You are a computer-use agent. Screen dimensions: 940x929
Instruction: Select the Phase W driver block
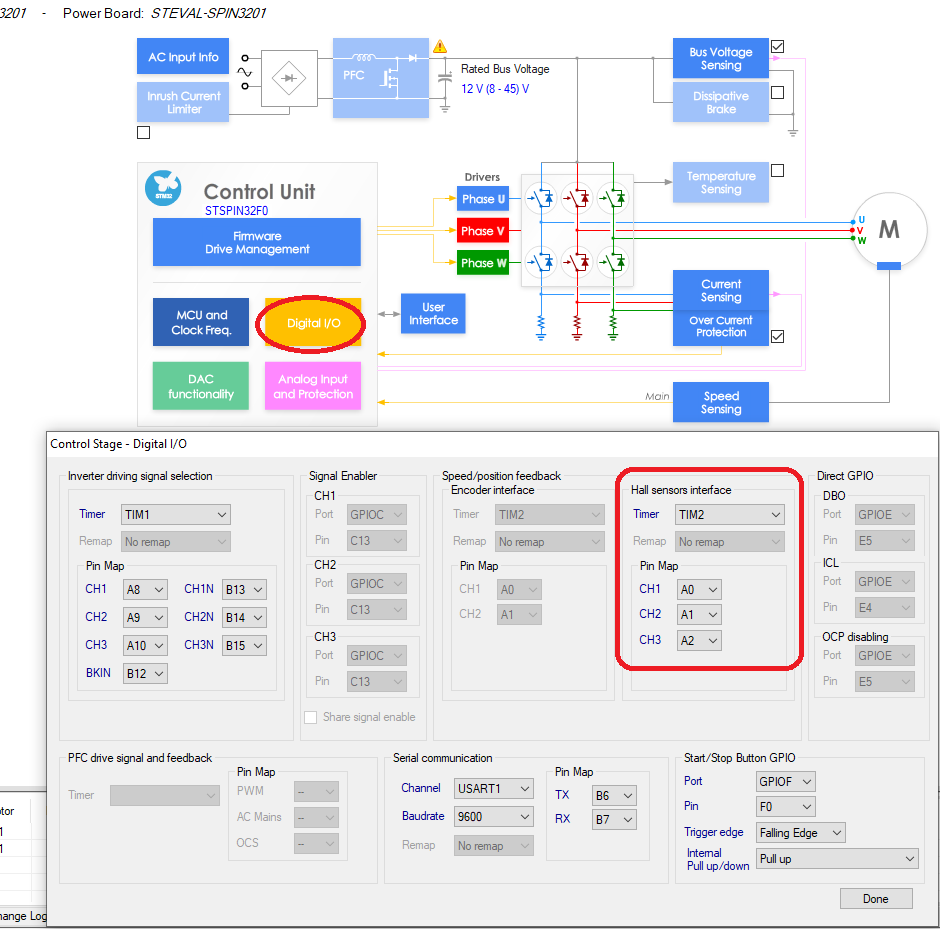483,263
